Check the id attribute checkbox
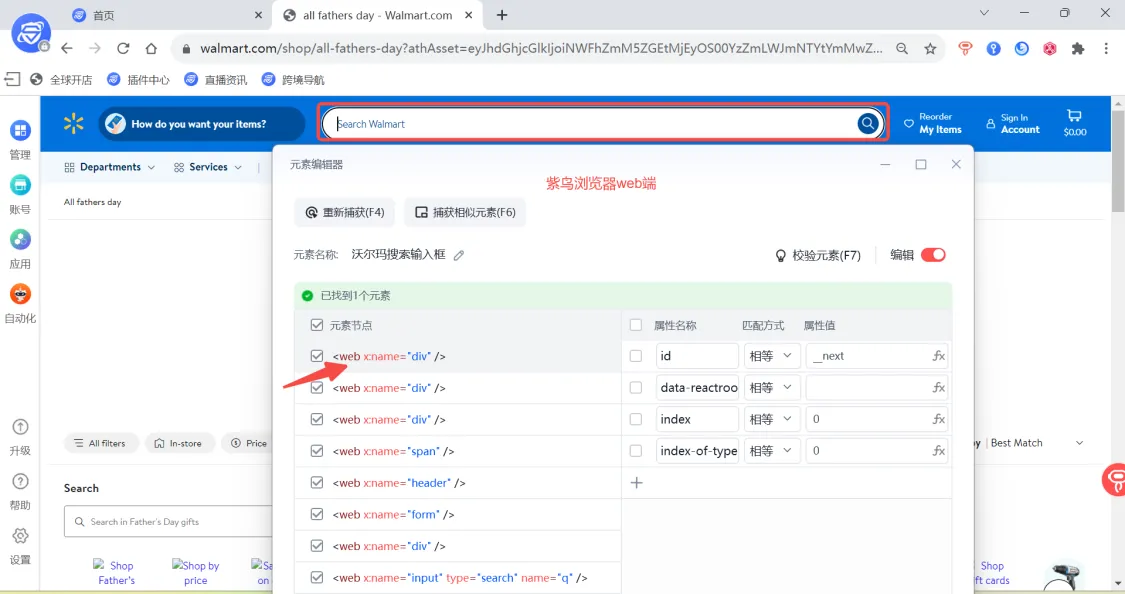Screen dimensions: 1125x594 tap(636, 356)
